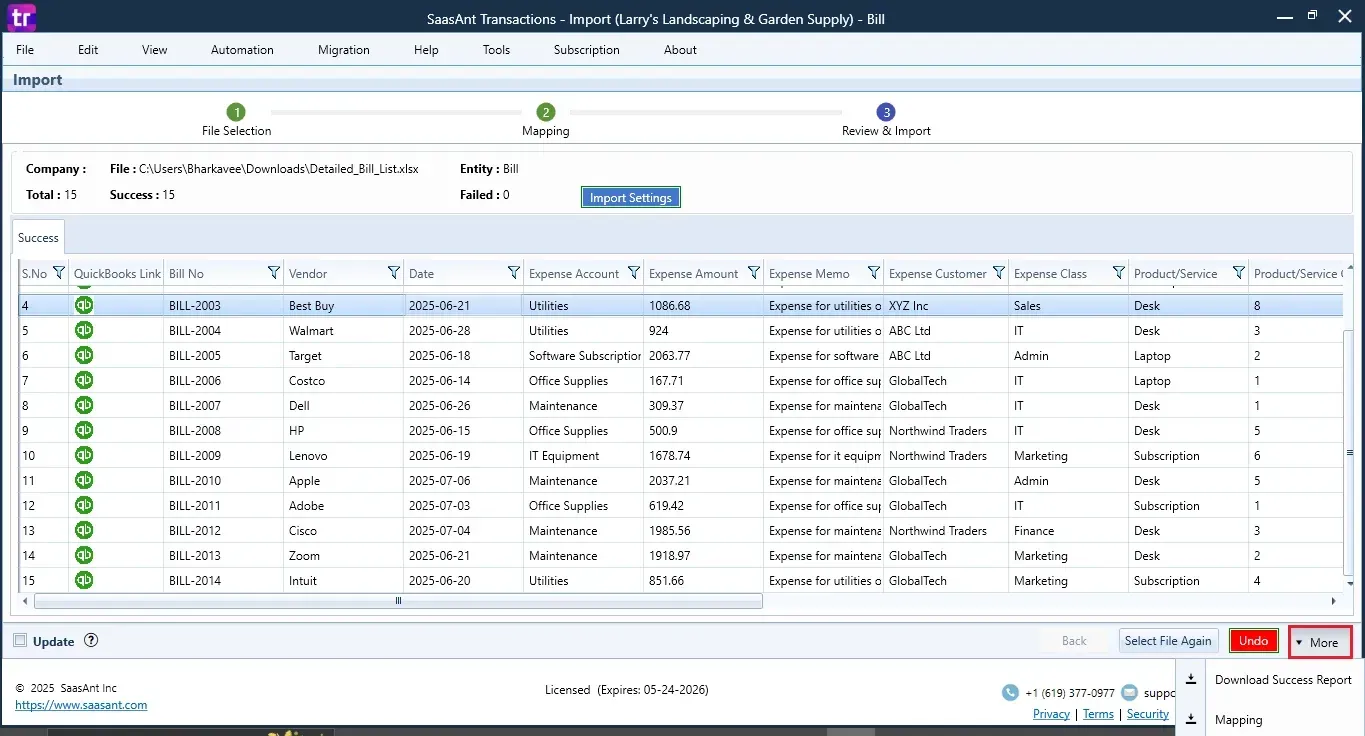Open the saasant.com website link

[81, 705]
